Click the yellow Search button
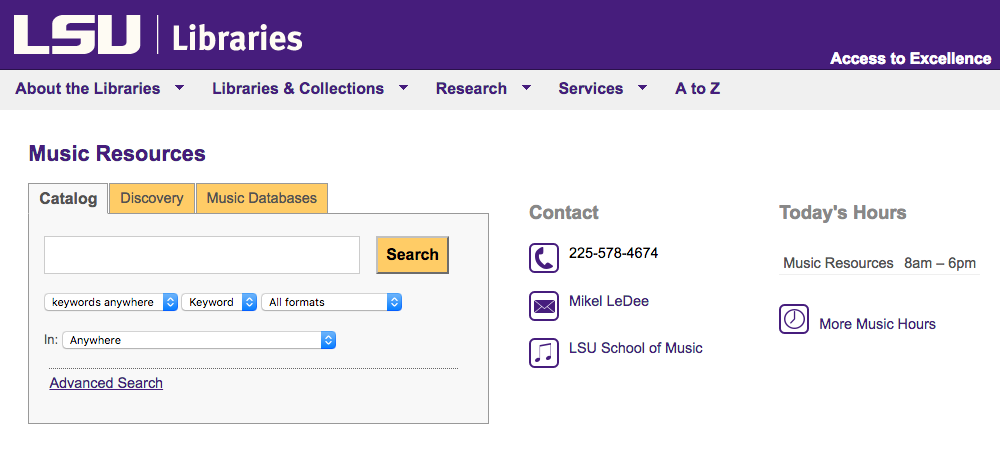 pyautogui.click(x=412, y=255)
